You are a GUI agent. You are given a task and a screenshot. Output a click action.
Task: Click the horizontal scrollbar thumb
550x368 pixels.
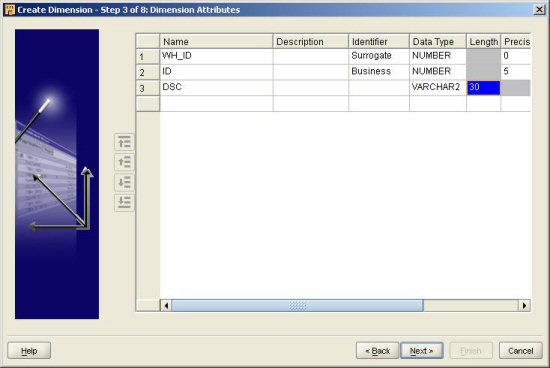pos(297,306)
